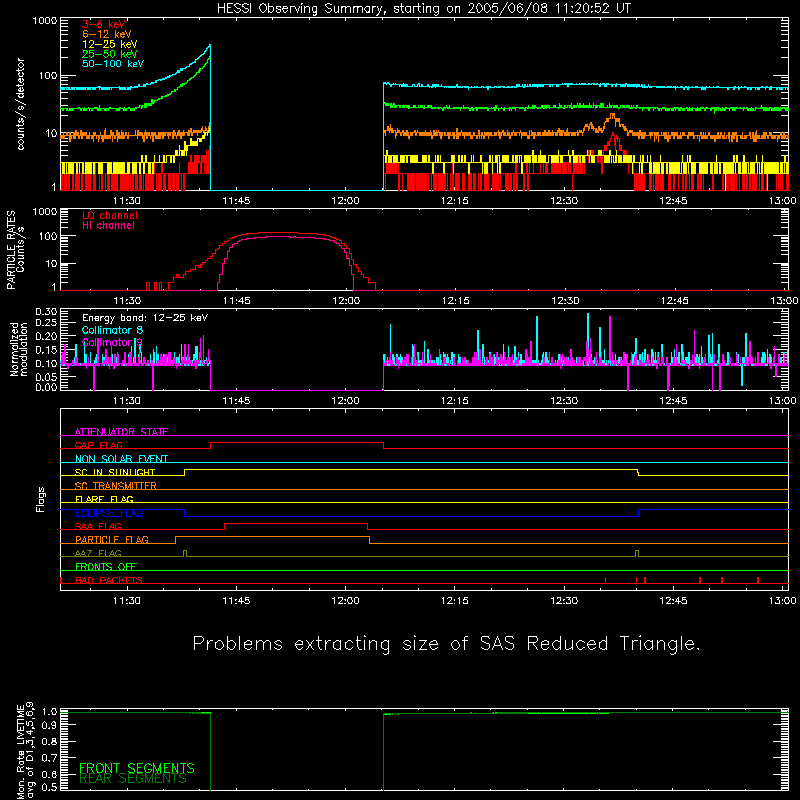
Task: Click the ATTENUATOR STATE flag label
Action: tap(121, 432)
